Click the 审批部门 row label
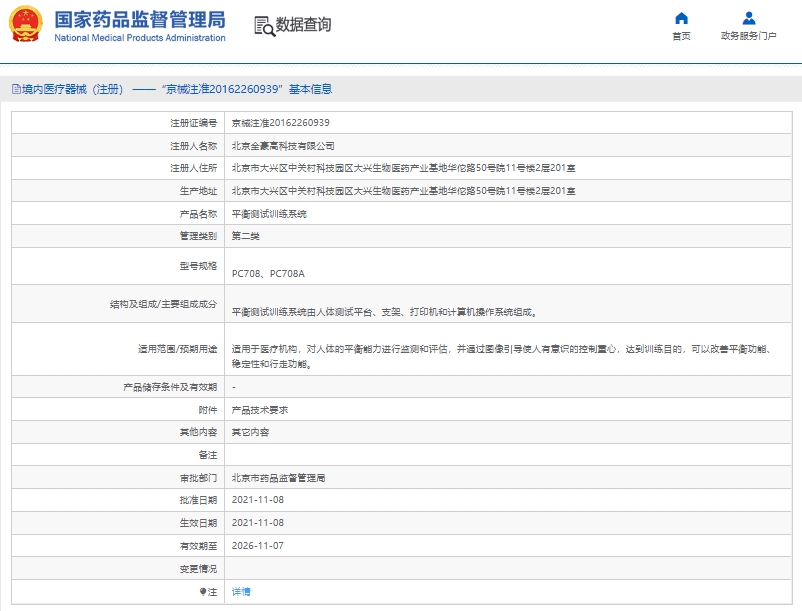802x611 pixels. tap(198, 478)
